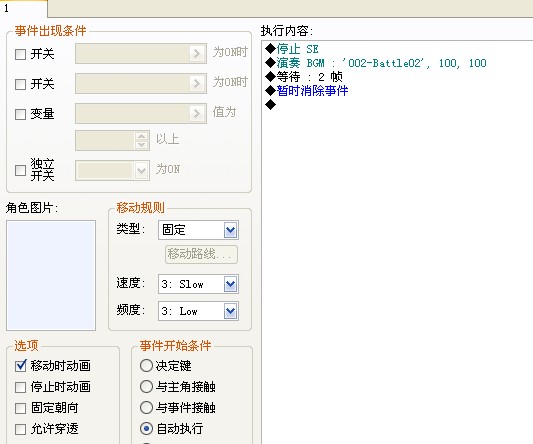Viewport: 533px width, 444px height.
Task: Select the '停止 SE' command line
Action: click(292, 49)
